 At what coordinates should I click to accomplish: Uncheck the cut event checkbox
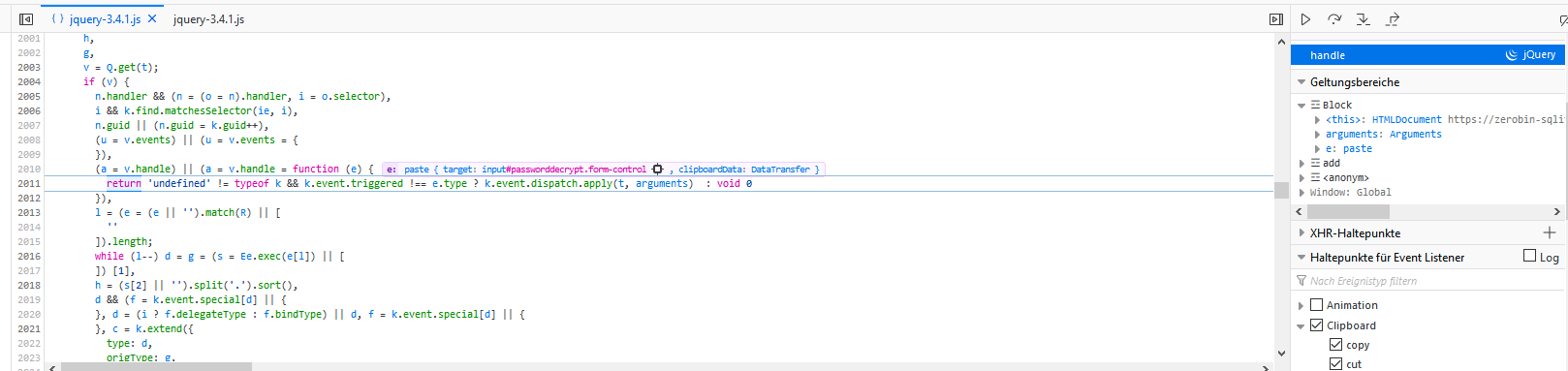[x=1335, y=364]
